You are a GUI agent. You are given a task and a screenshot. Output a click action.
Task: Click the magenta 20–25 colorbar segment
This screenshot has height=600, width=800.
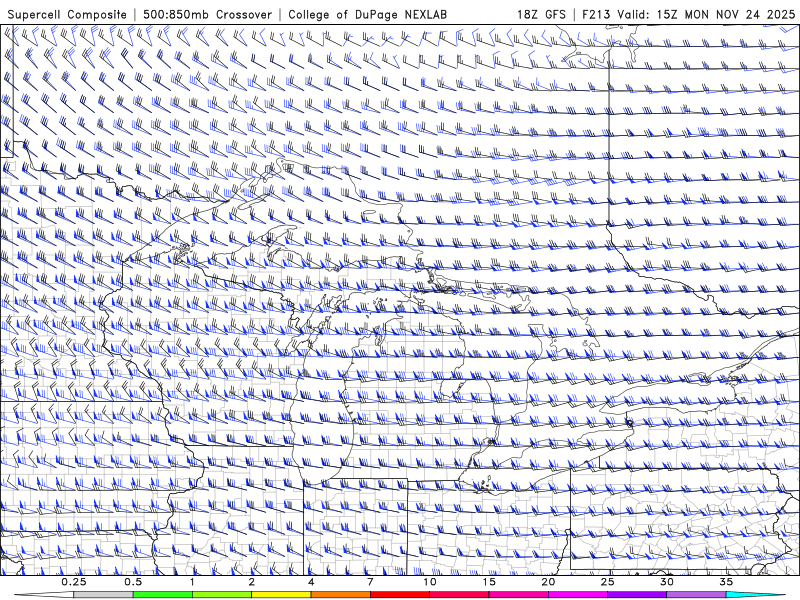pos(578,595)
